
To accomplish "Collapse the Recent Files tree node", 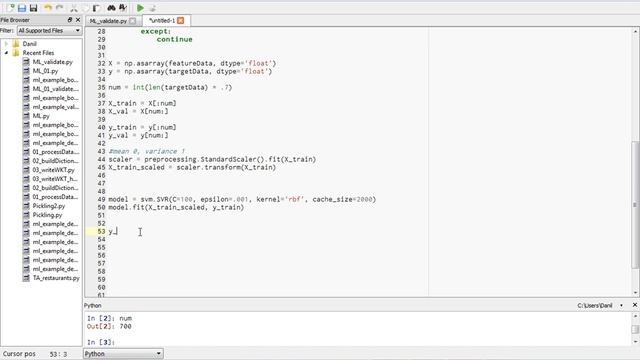I will [6, 53].
